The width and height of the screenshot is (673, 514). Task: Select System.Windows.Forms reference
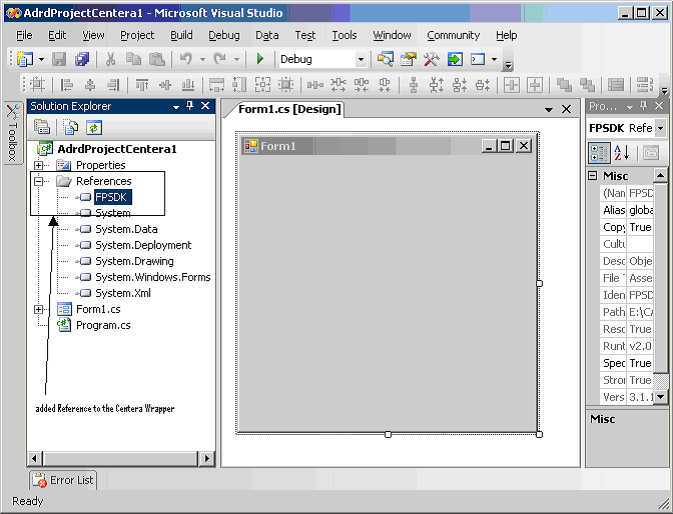[153, 277]
